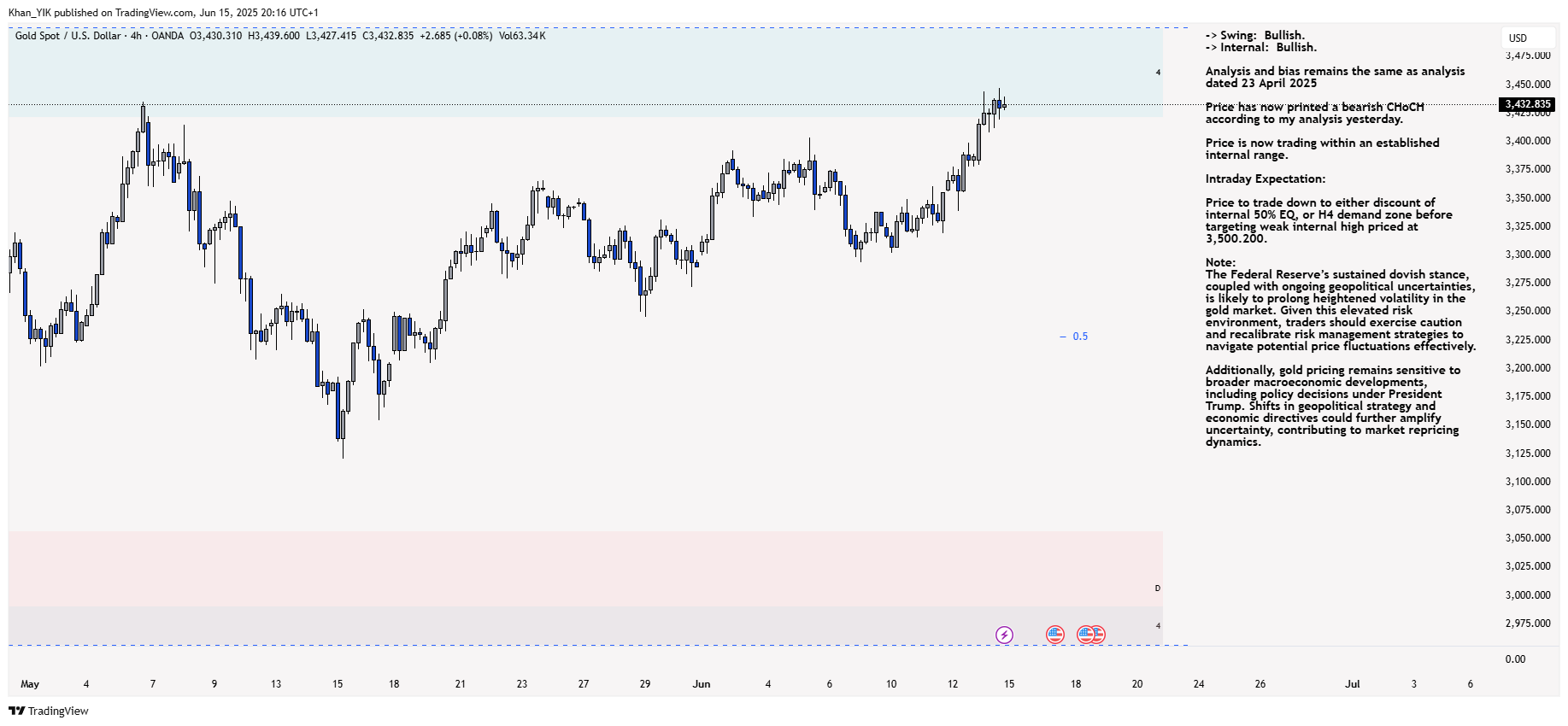Image resolution: width=1568 pixels, height=726 pixels.
Task: Click the 0.00 label below the price axis
Action: (x=1515, y=659)
